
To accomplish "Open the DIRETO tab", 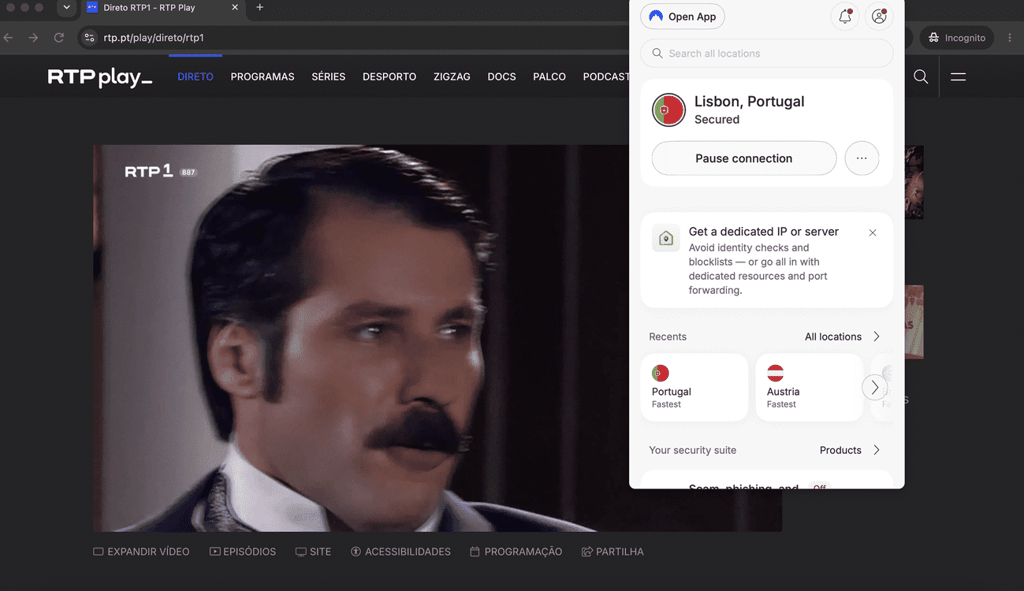I will tap(195, 76).
